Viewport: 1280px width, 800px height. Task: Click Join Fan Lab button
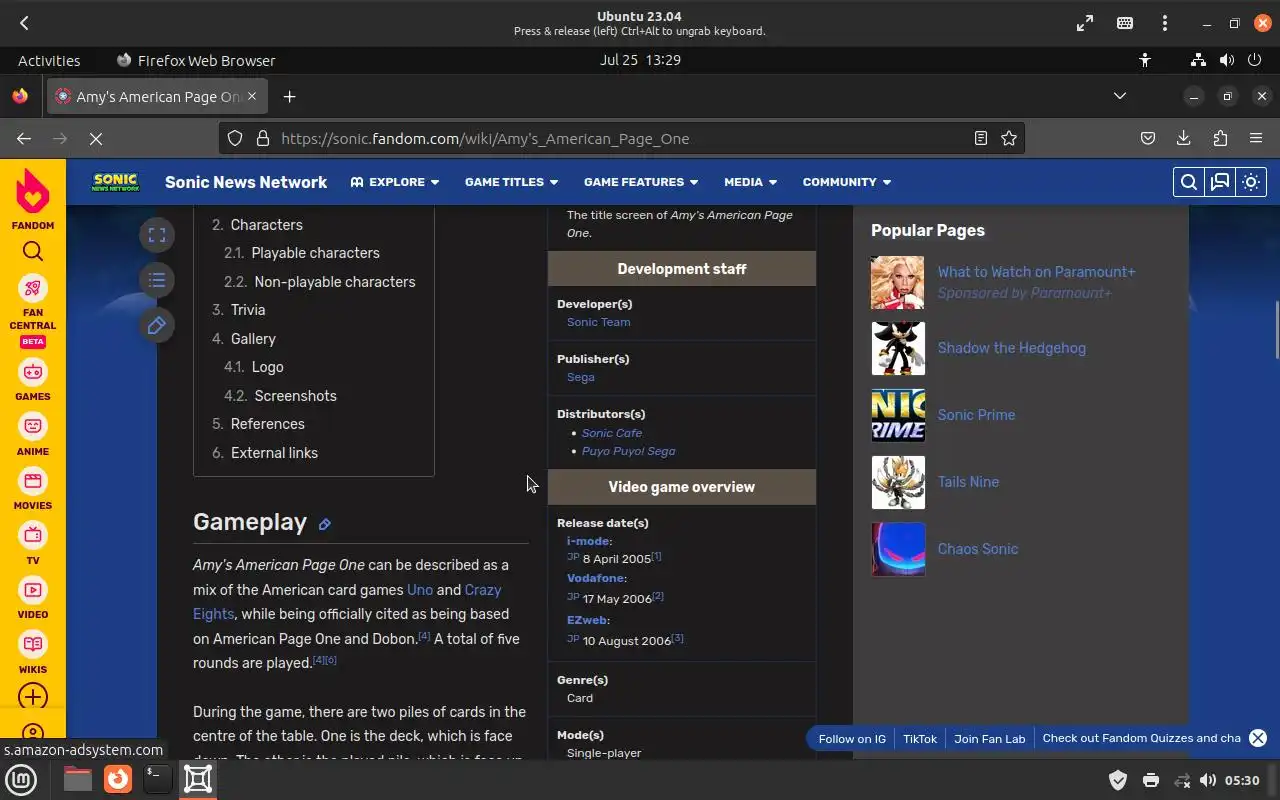point(990,739)
